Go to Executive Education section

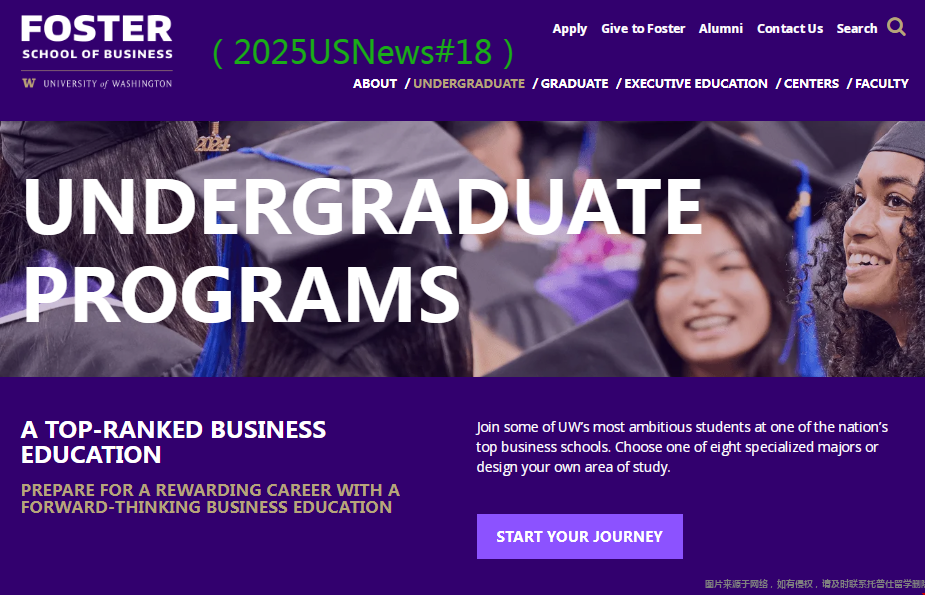(696, 84)
